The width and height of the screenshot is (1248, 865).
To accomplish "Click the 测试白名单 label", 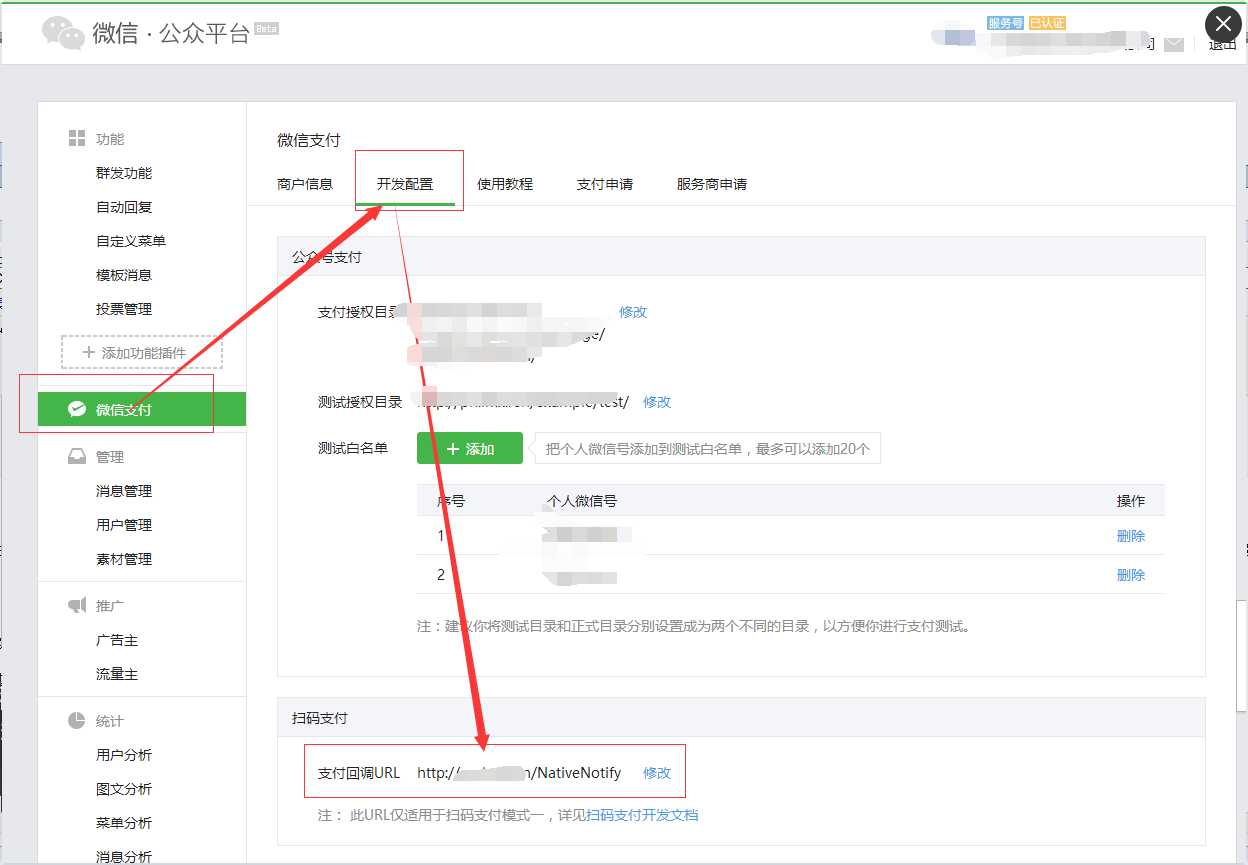I will [x=353, y=448].
